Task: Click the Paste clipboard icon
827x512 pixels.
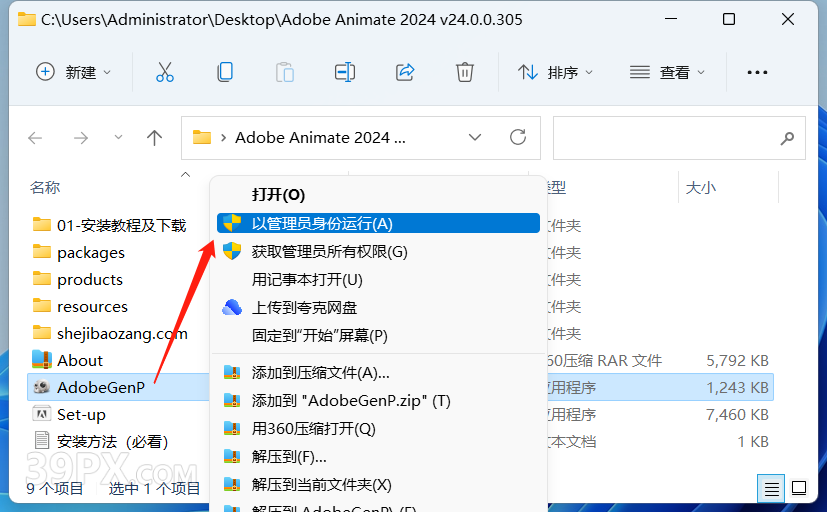Action: click(285, 72)
